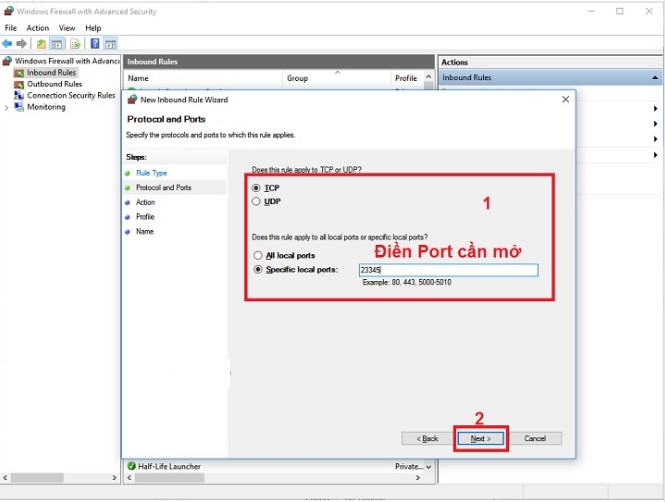Open the Help toolbar icon

[x=95, y=44]
